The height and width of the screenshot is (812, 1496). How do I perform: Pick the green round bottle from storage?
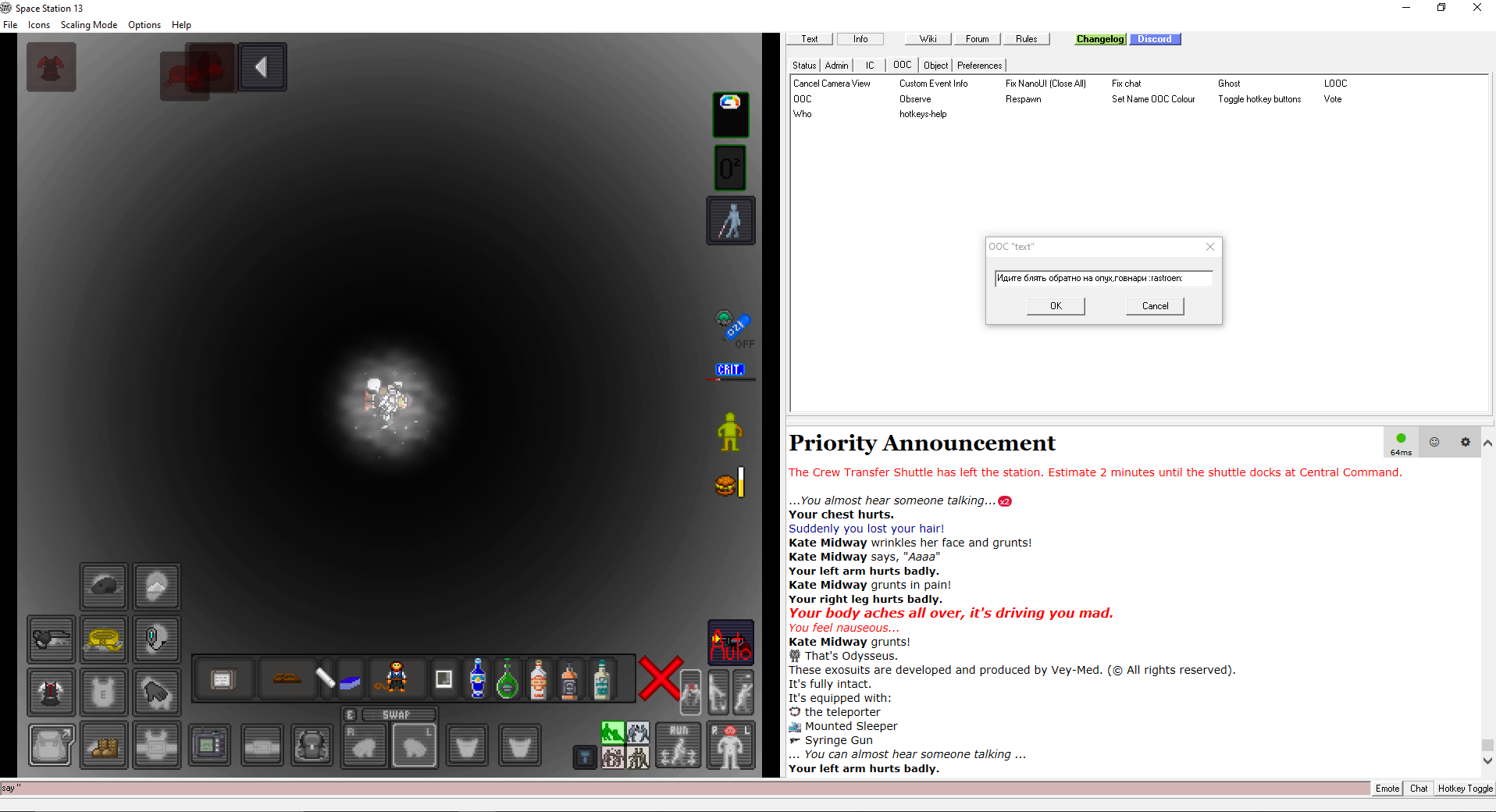508,678
